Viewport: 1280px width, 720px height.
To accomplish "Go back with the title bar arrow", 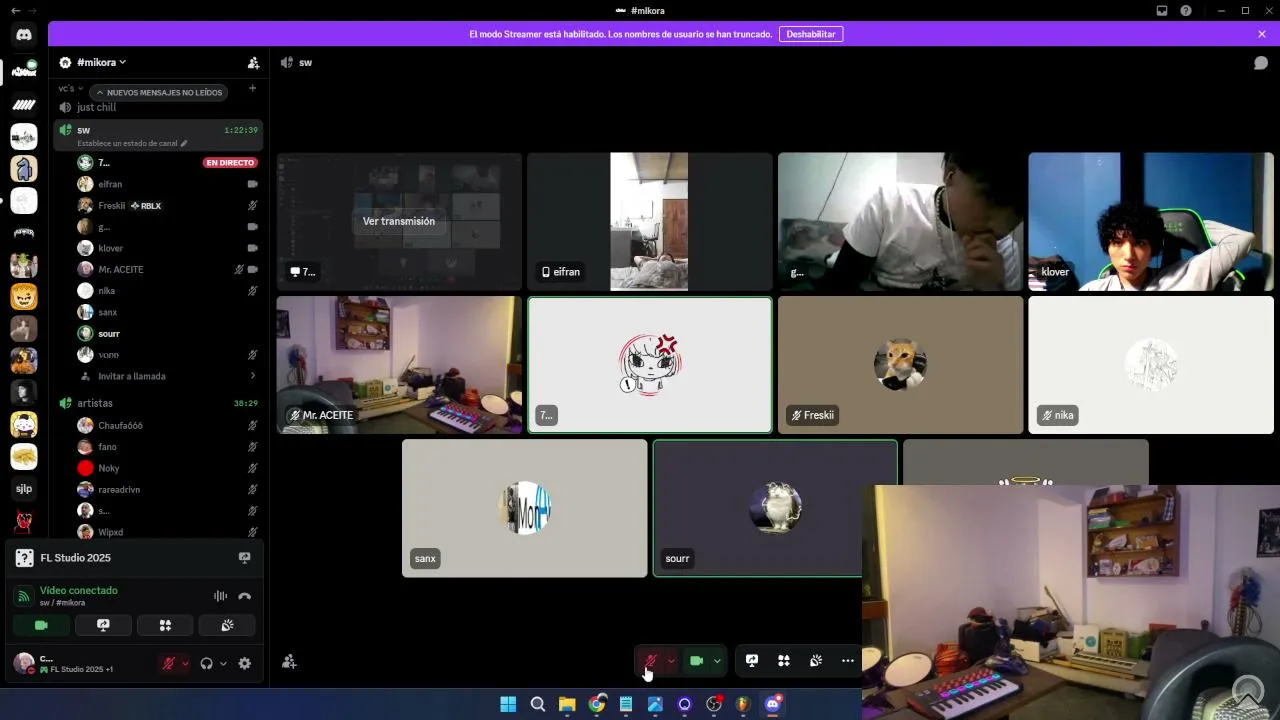I will click(15, 10).
